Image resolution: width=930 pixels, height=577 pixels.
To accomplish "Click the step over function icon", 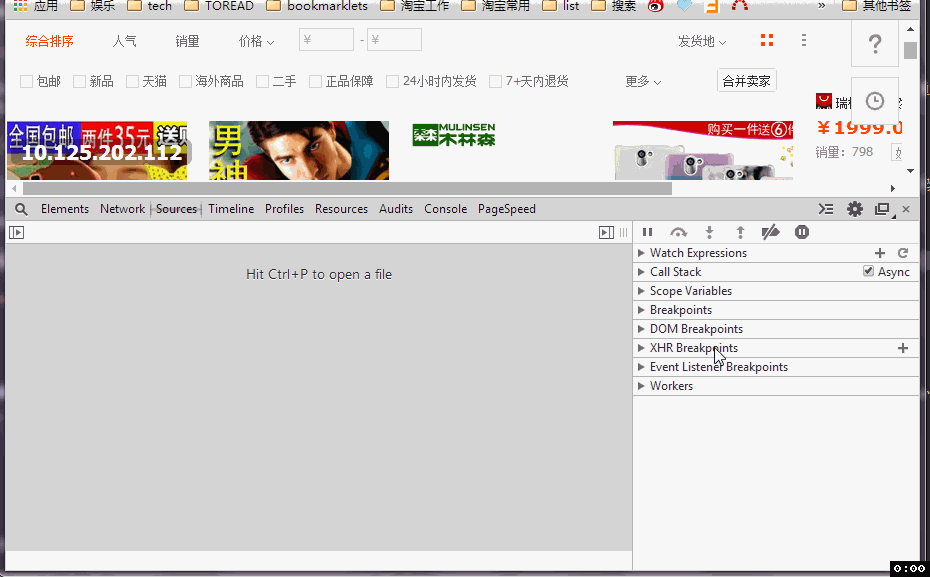I will (x=678, y=232).
